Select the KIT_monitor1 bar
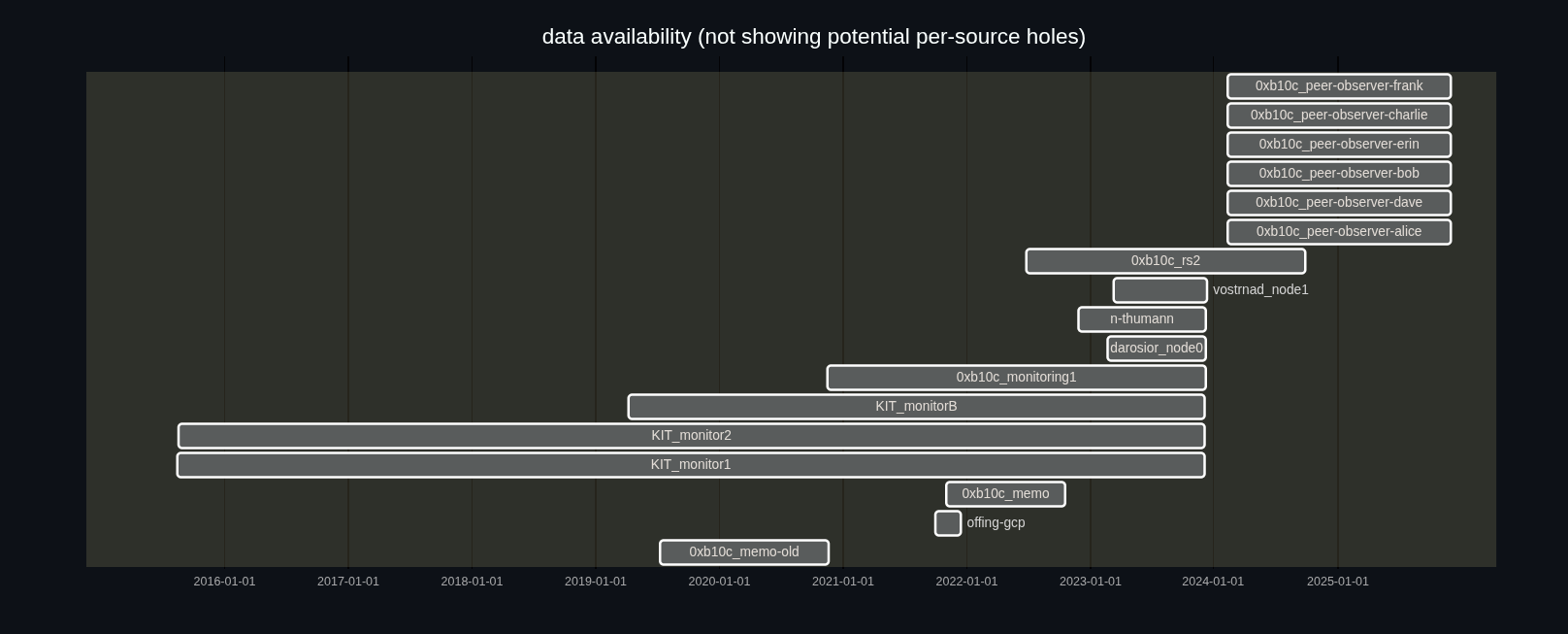This screenshot has height=634, width=1568. 690,465
